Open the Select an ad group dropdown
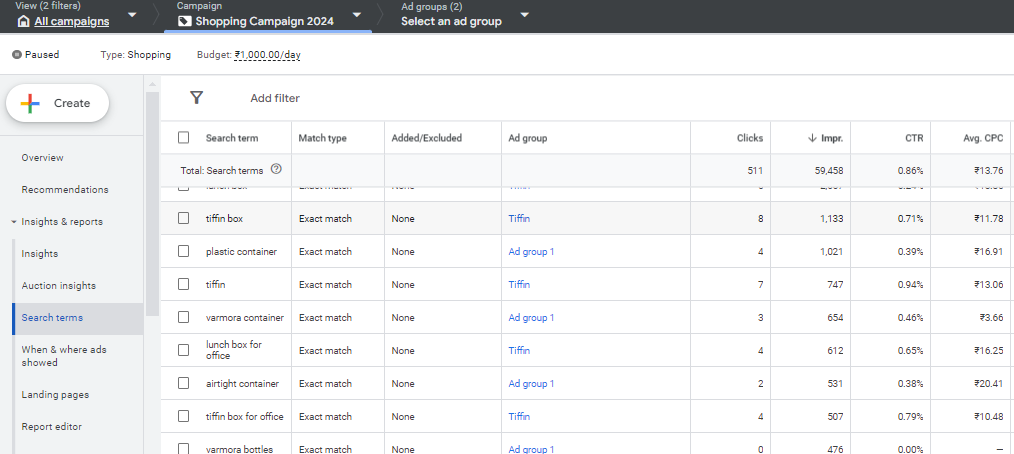The height and width of the screenshot is (454, 1014). pos(525,15)
